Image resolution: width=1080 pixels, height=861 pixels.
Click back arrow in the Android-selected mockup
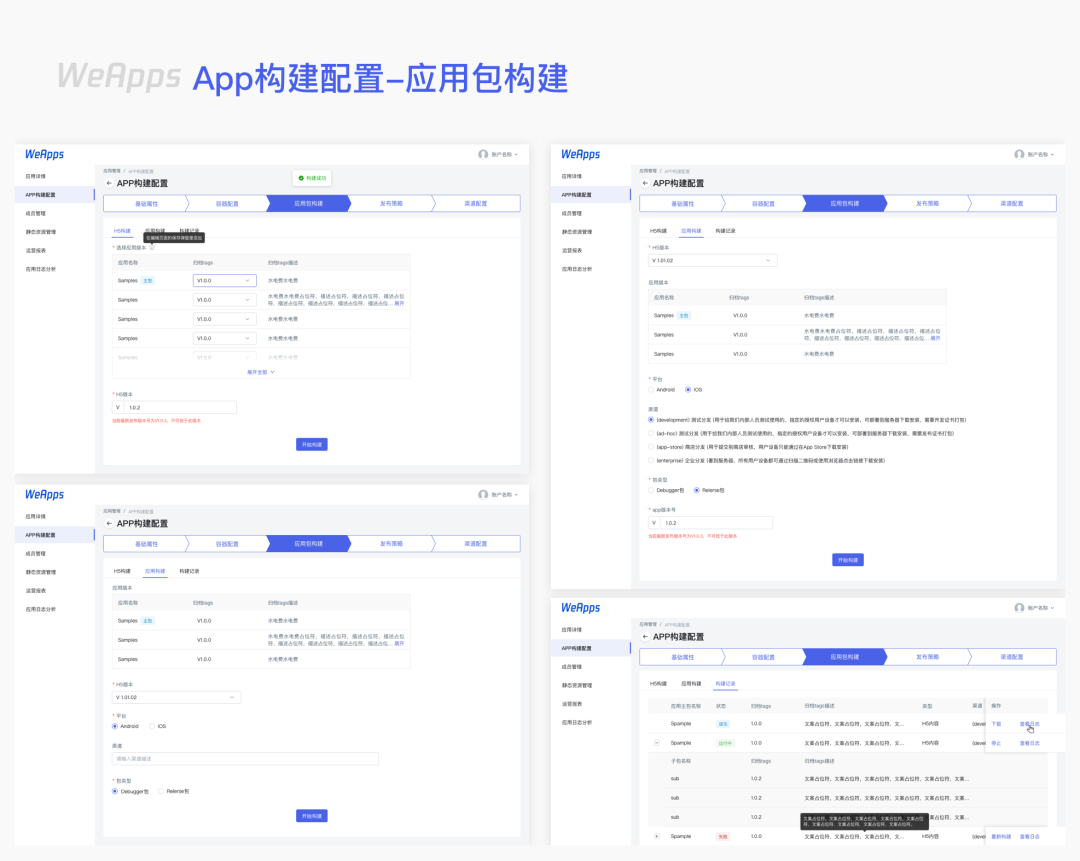pos(109,523)
